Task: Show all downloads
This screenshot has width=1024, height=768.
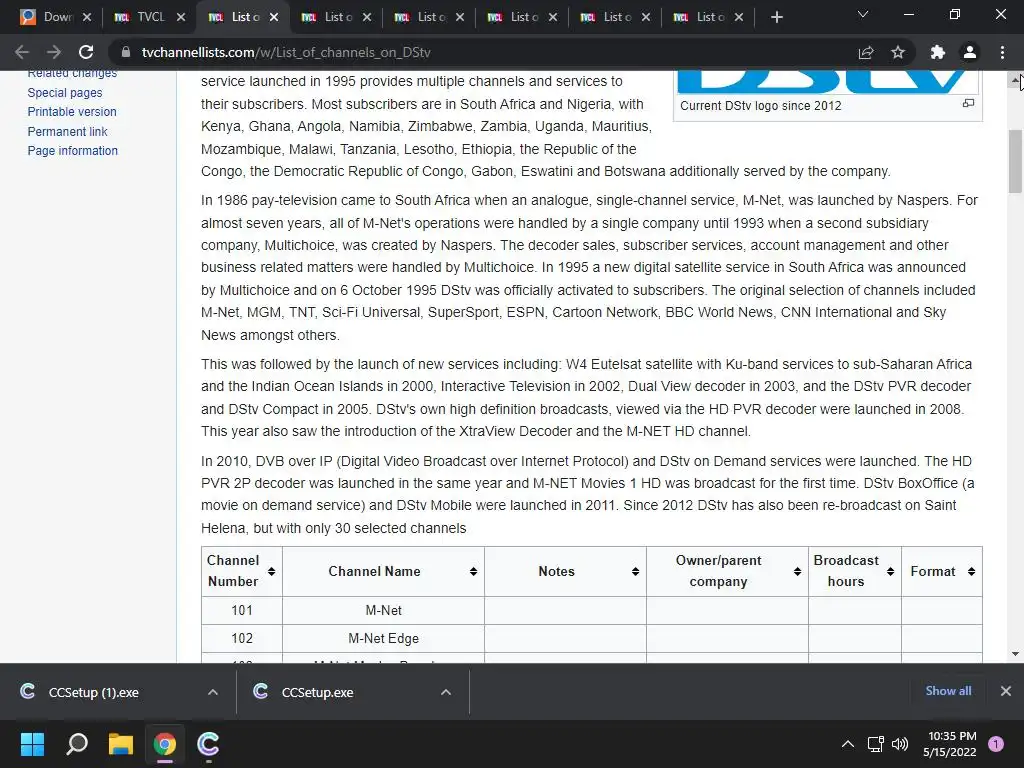Action: [x=948, y=691]
